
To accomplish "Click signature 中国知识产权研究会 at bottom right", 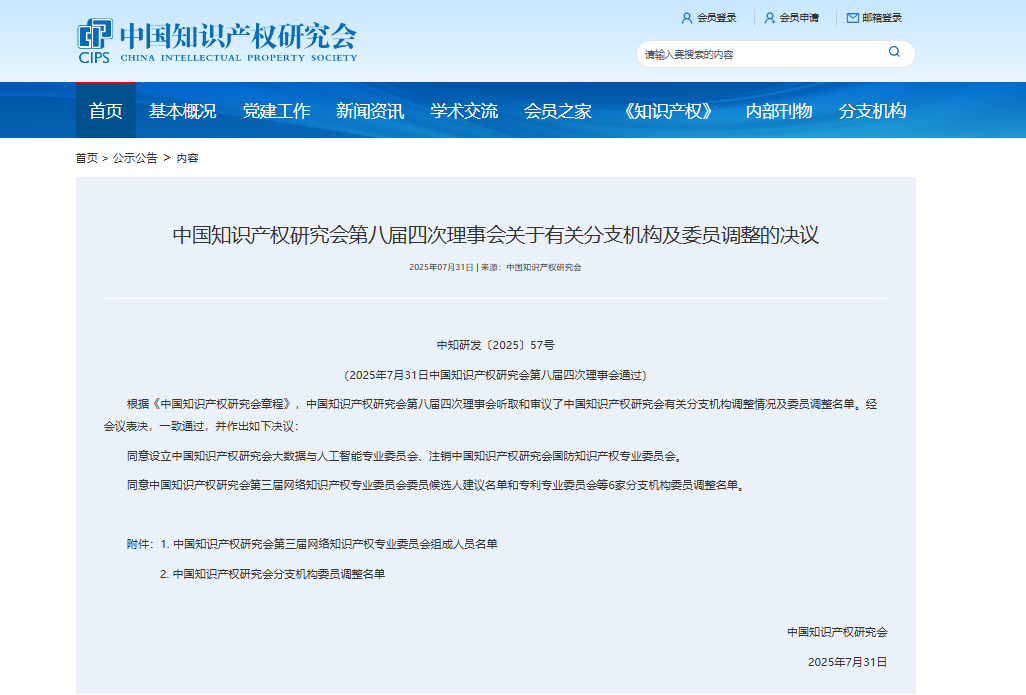I will 837,632.
